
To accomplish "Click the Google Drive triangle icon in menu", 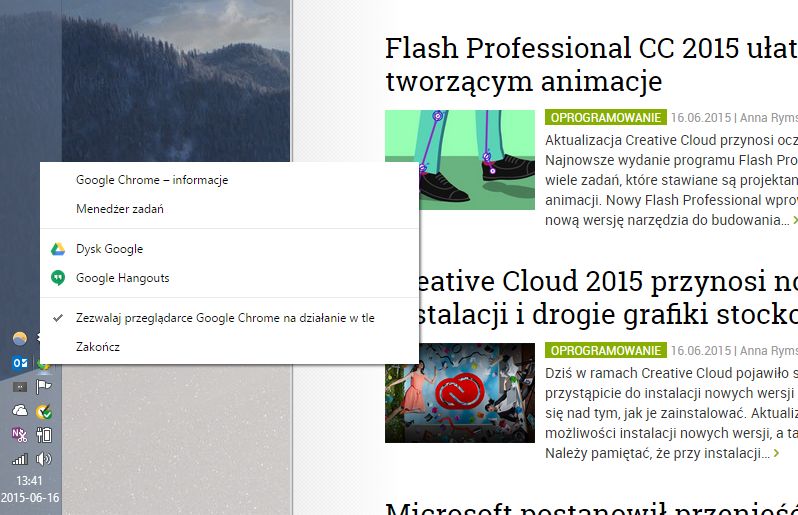I will coord(58,249).
